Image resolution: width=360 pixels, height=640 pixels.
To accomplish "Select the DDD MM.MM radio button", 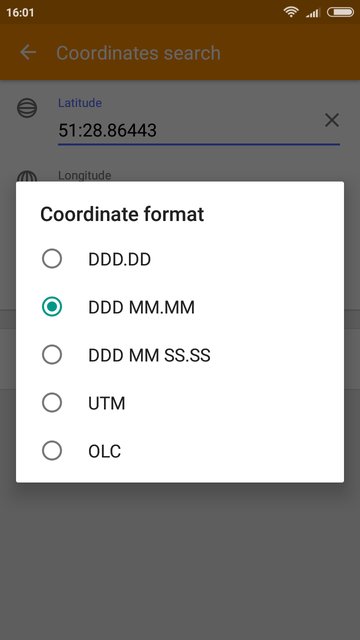I will [x=52, y=307].
